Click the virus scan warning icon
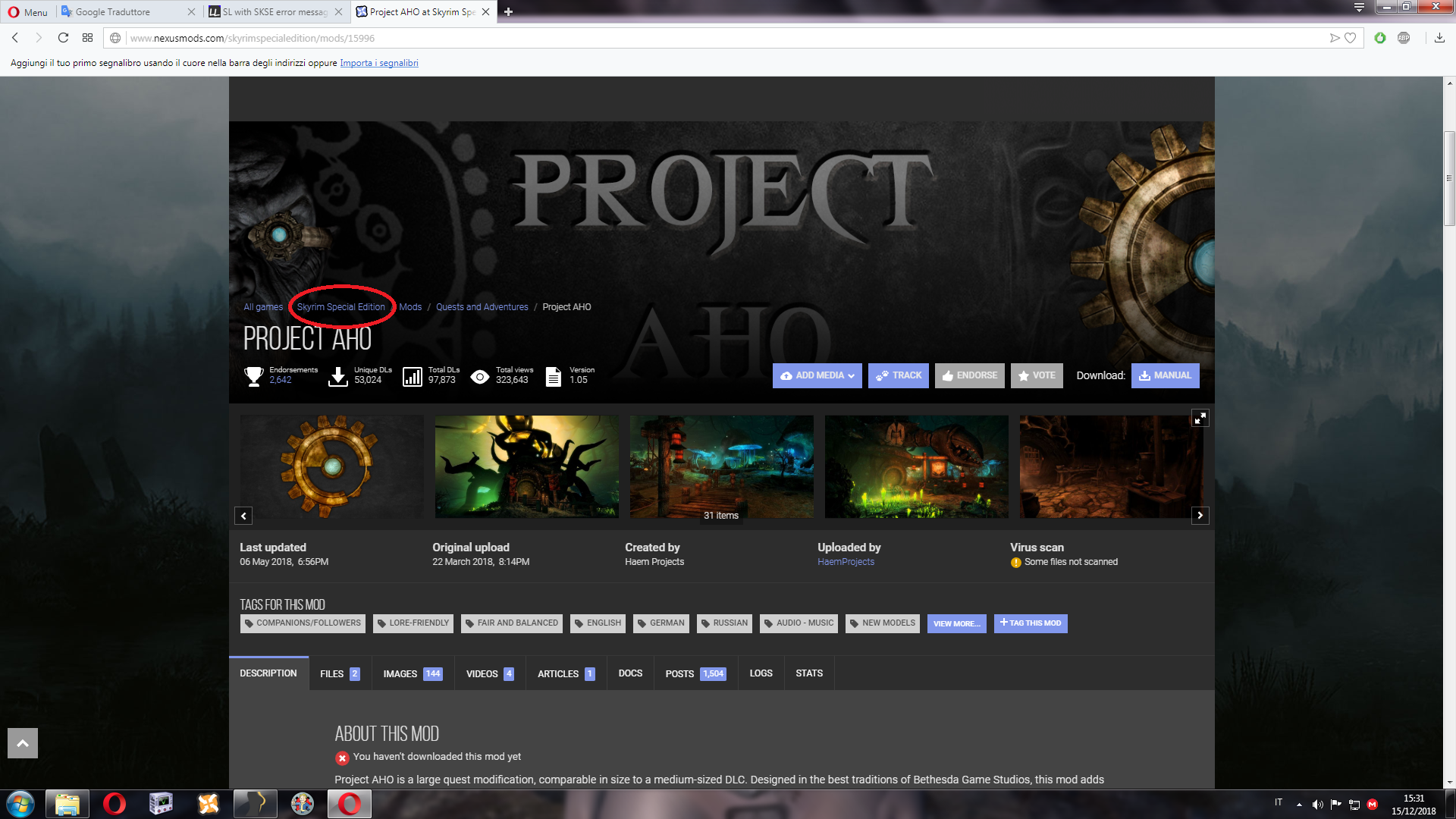 coord(1016,563)
